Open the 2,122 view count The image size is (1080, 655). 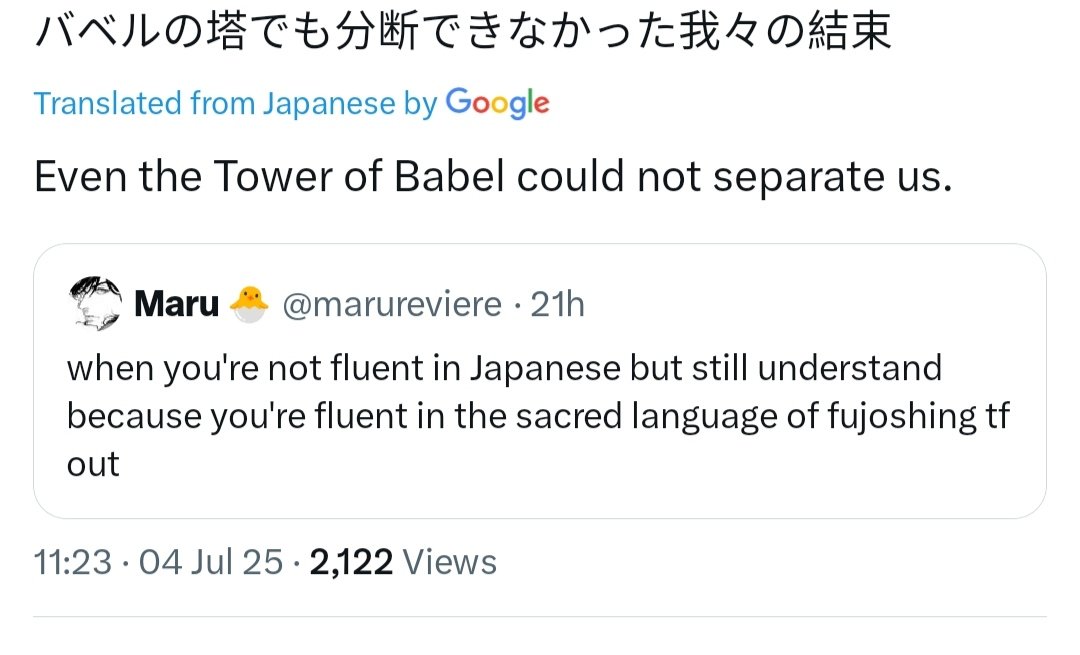351,562
